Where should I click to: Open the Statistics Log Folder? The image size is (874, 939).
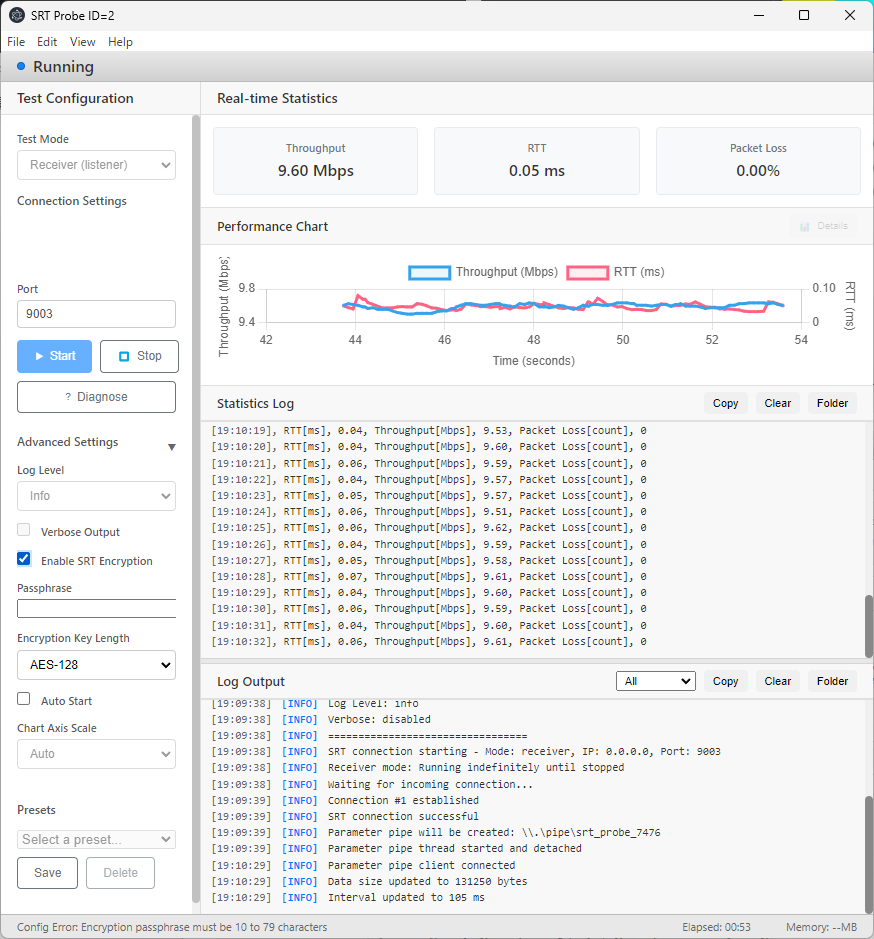832,403
